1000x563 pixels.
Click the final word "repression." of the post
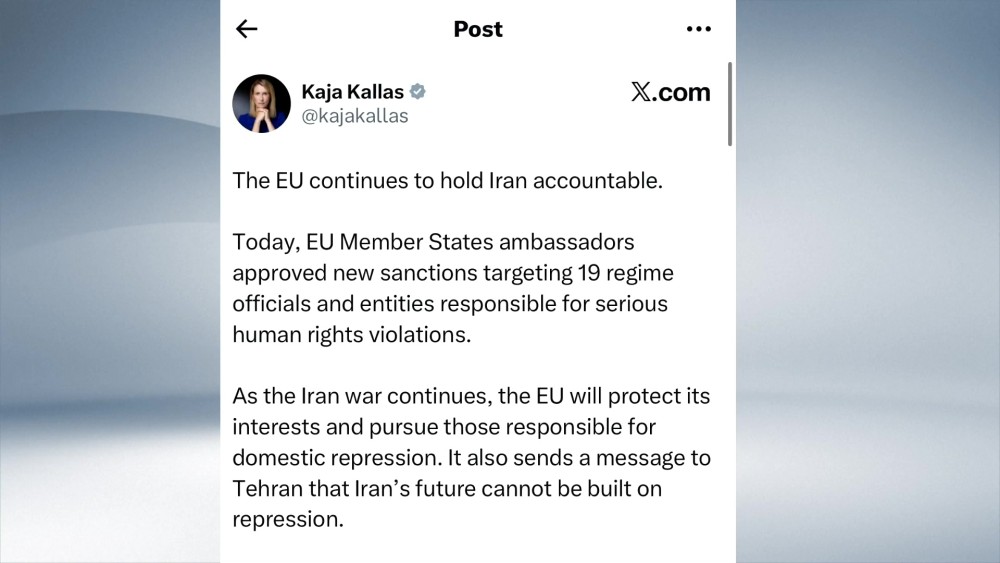[288, 520]
